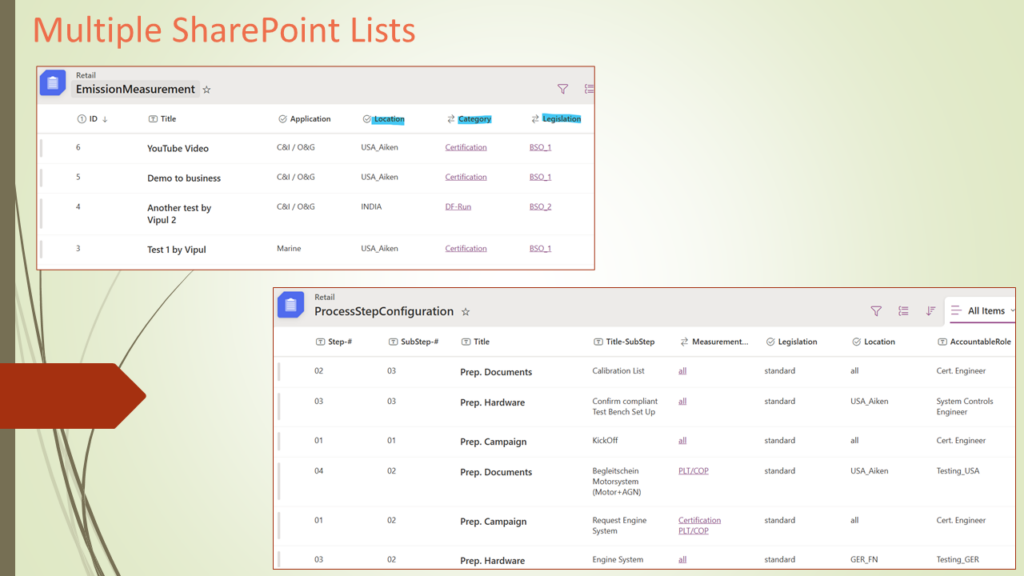Open the Certification link in Request Engine System row
This screenshot has height=576, width=1024.
click(699, 520)
